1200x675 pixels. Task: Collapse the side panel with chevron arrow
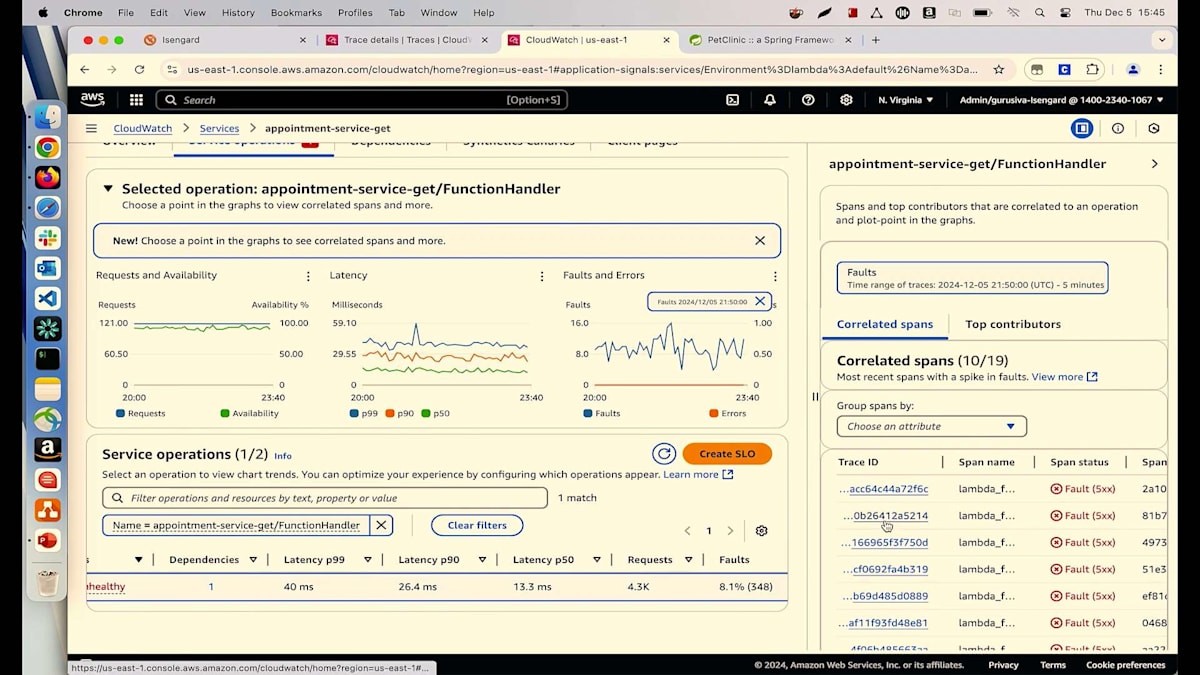pos(1154,164)
